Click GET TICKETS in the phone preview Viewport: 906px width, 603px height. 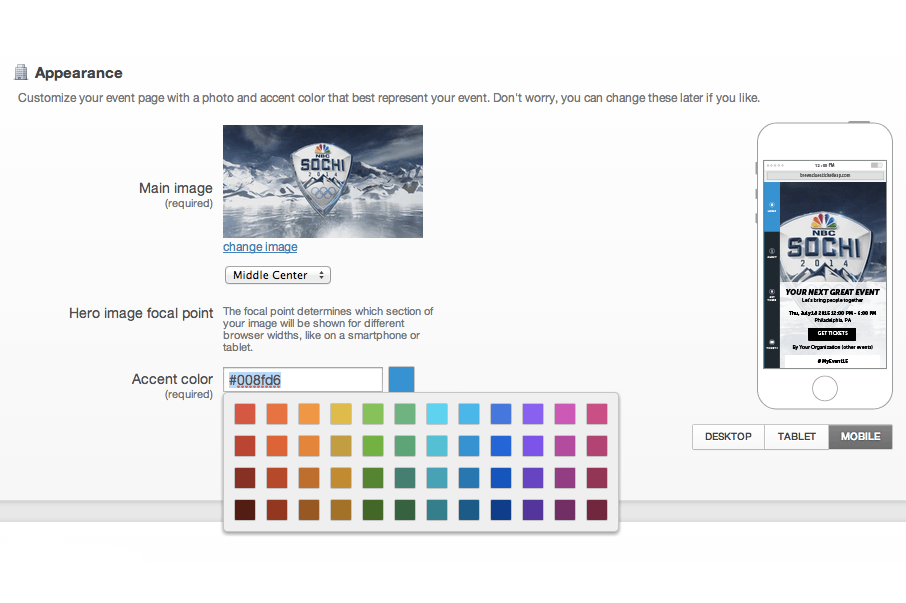click(x=833, y=333)
